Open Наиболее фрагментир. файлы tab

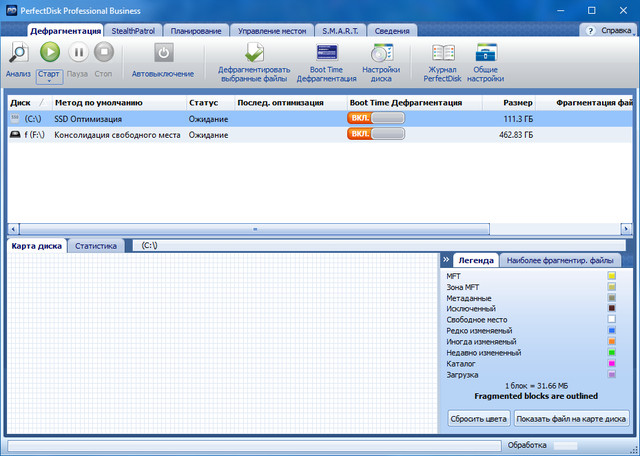pos(560,260)
